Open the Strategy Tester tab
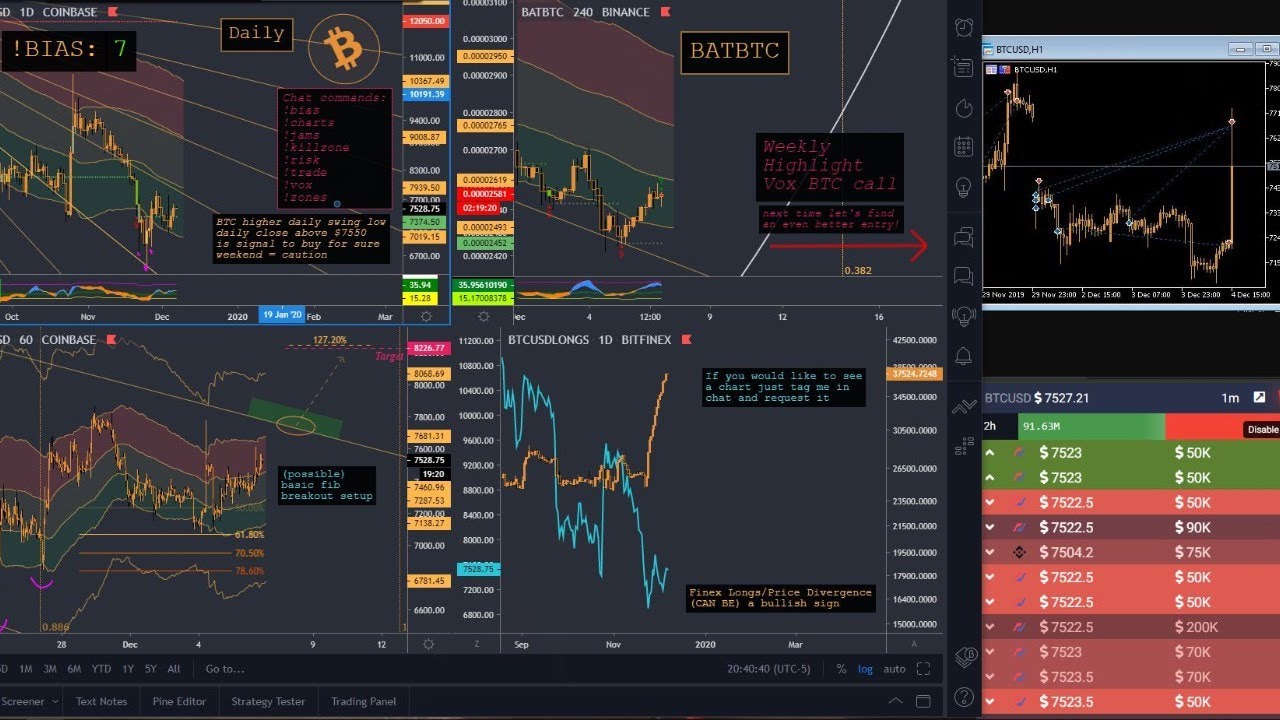Viewport: 1280px width, 720px height. pos(268,701)
